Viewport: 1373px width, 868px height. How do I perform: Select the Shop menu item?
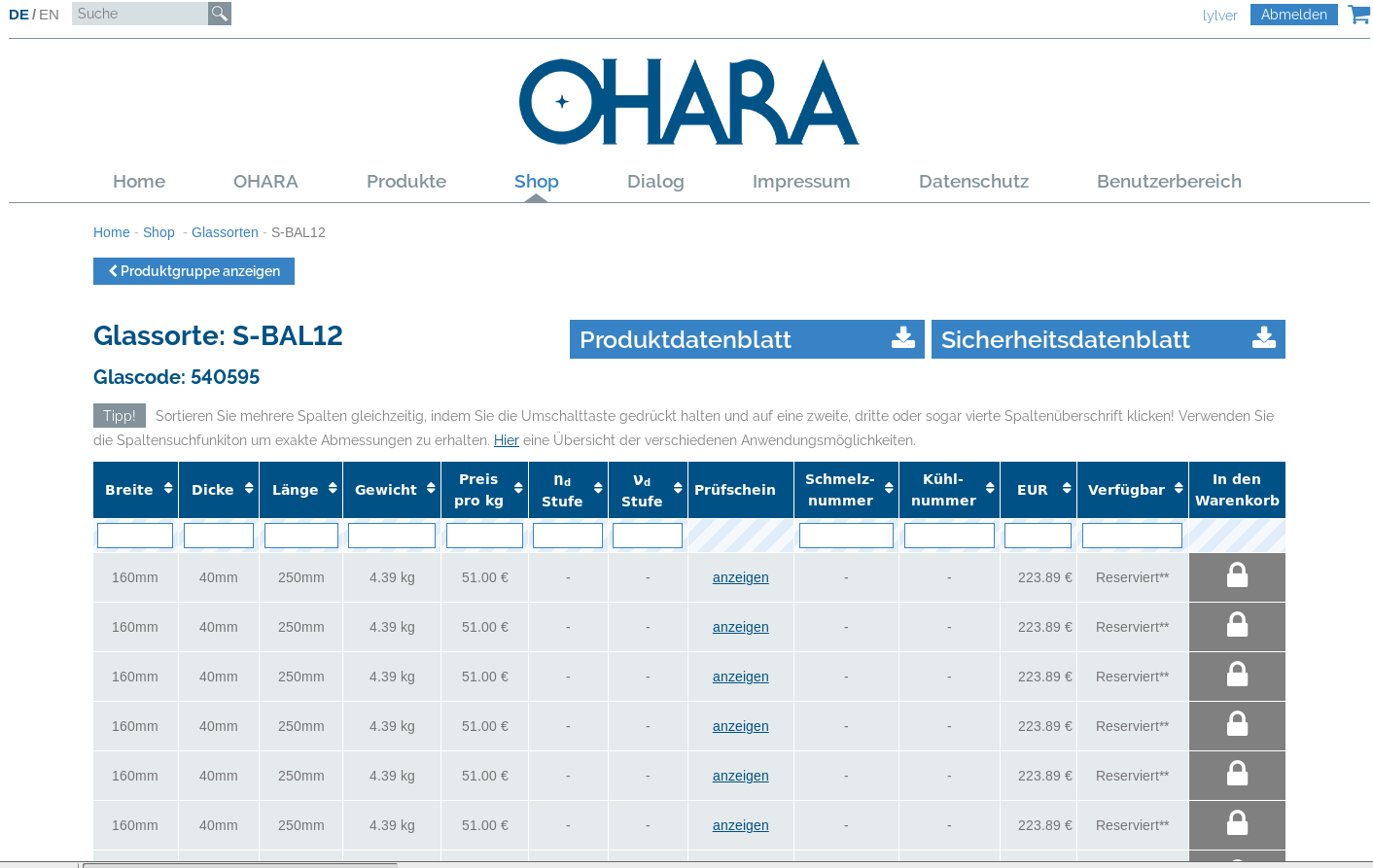pos(537,181)
